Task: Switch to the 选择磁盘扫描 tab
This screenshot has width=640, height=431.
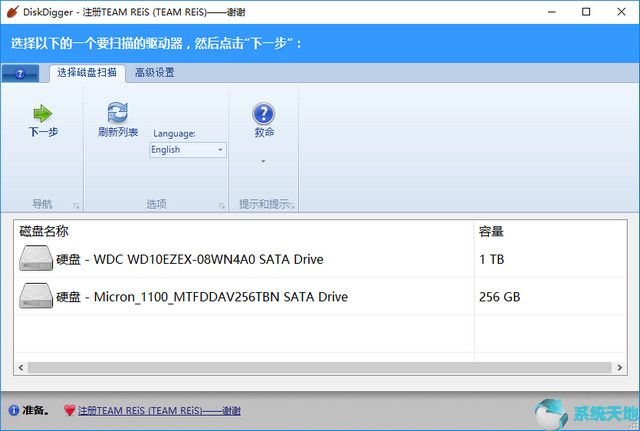Action: click(x=87, y=73)
